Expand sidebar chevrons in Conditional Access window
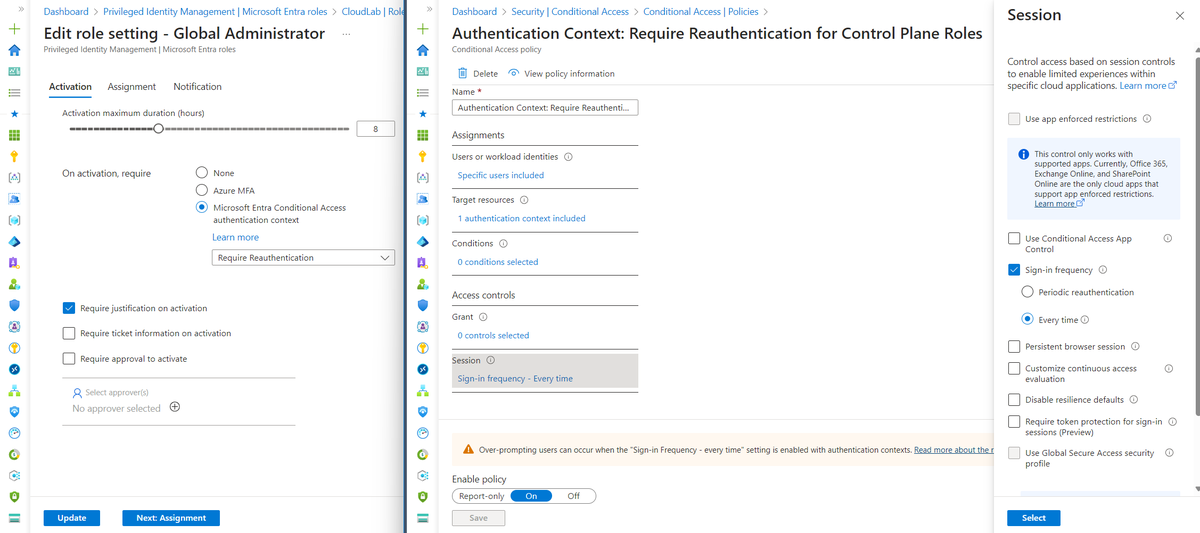This screenshot has width=1200, height=533. click(x=429, y=8)
